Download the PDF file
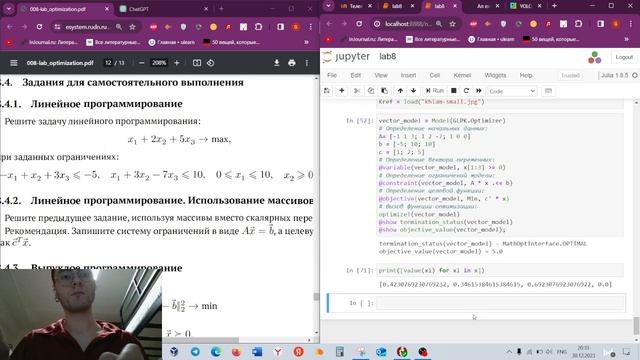The image size is (640, 360). click(276, 63)
